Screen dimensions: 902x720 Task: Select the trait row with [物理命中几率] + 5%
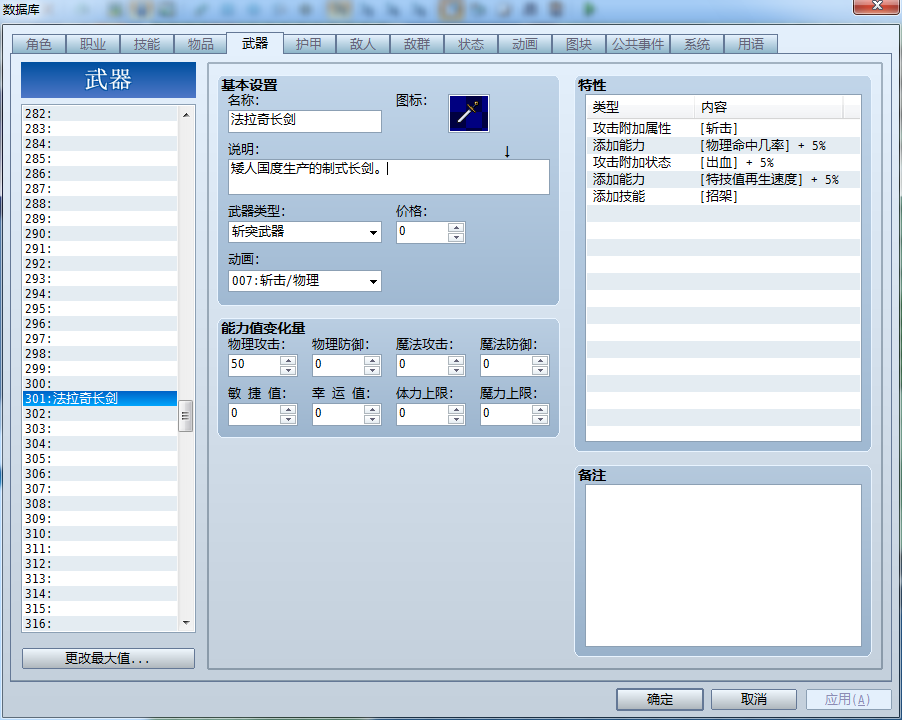tap(723, 145)
